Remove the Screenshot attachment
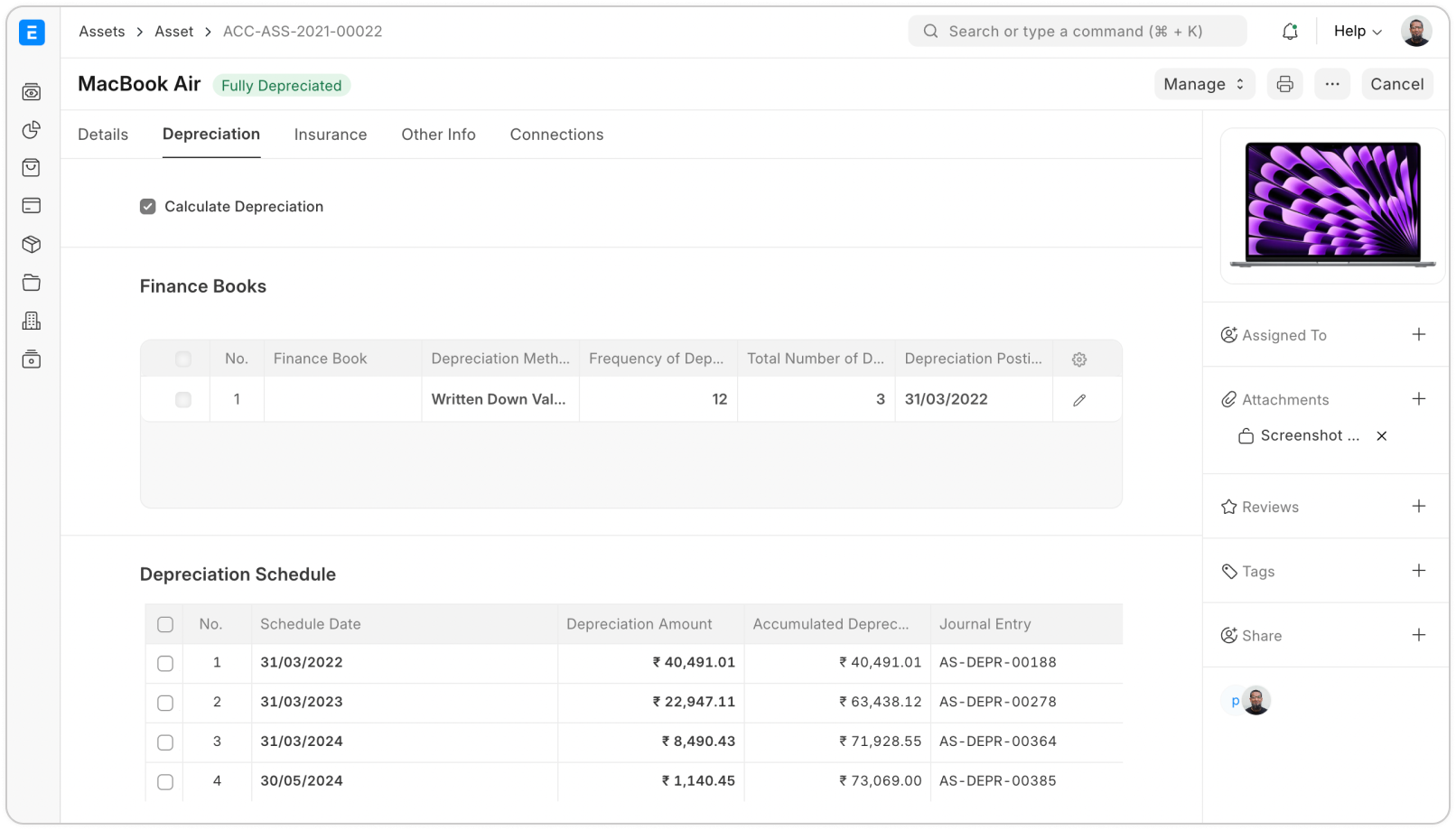The width and height of the screenshot is (1456, 830). pyautogui.click(x=1381, y=436)
